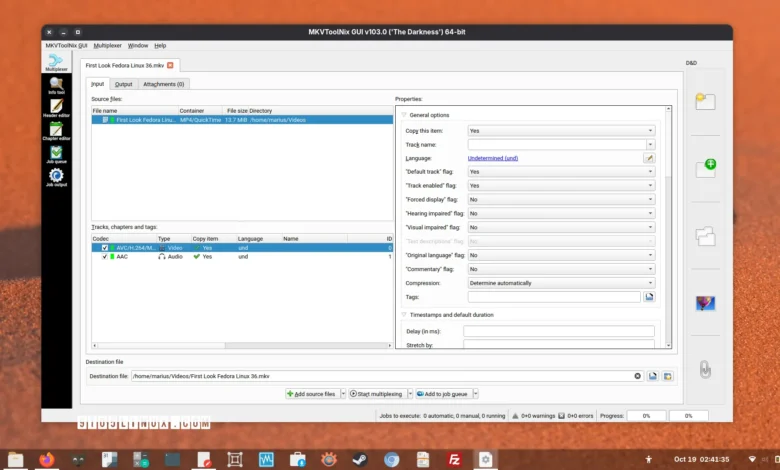Click the second progress bar showing 0%
This screenshot has height=470, width=780.
pos(688,416)
